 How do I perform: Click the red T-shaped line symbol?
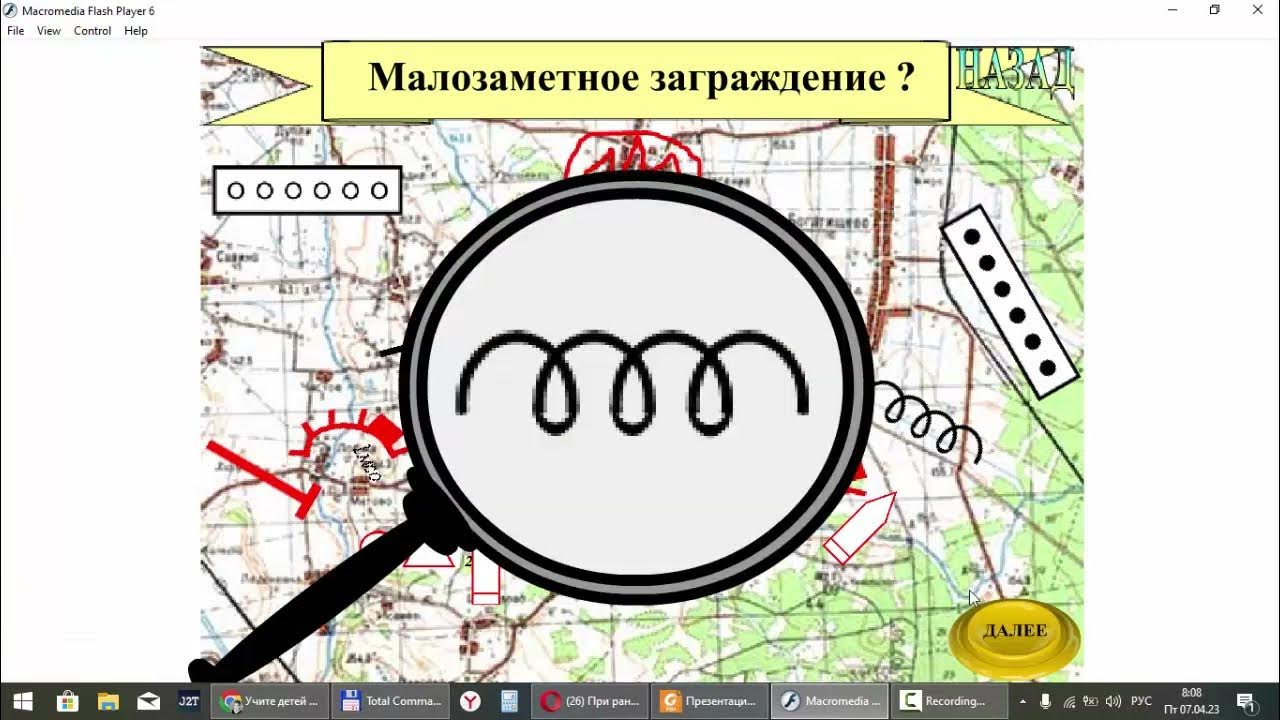[x=263, y=479]
